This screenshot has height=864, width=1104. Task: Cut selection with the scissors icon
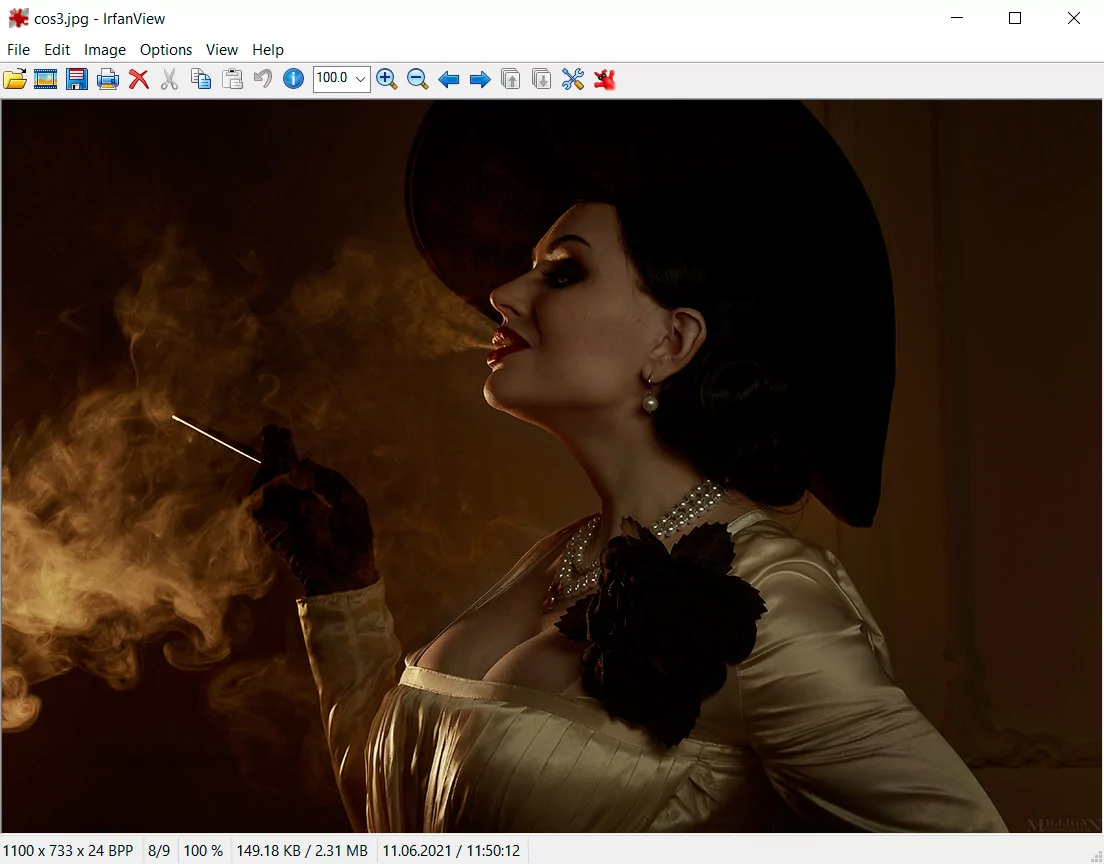(x=169, y=79)
